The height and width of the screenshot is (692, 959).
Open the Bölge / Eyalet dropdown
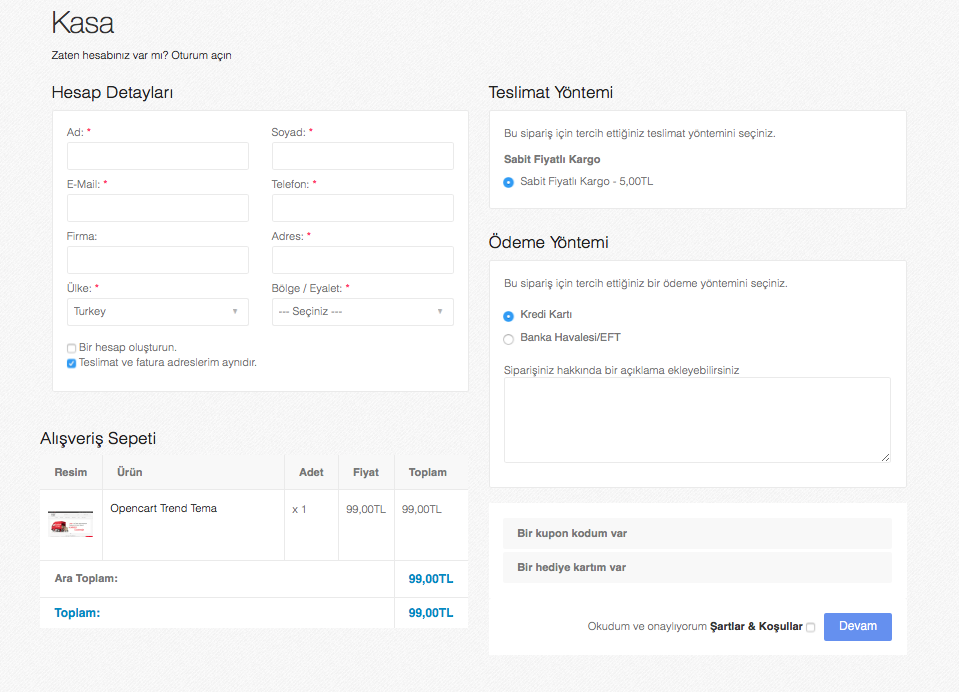(362, 312)
